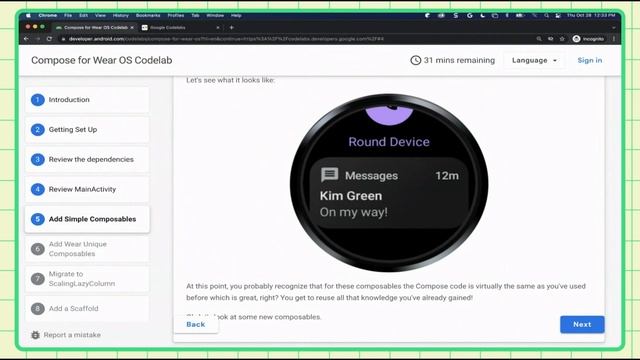Reload the current page
Image resolution: width=640 pixels, height=360 pixels.
[49, 39]
